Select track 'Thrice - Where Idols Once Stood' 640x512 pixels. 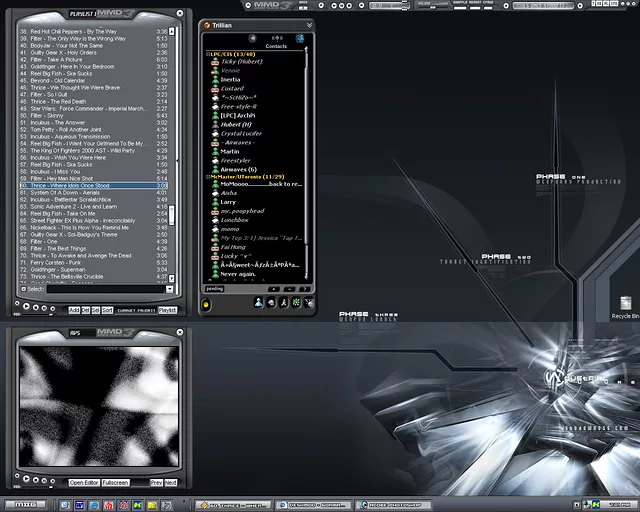(93, 185)
